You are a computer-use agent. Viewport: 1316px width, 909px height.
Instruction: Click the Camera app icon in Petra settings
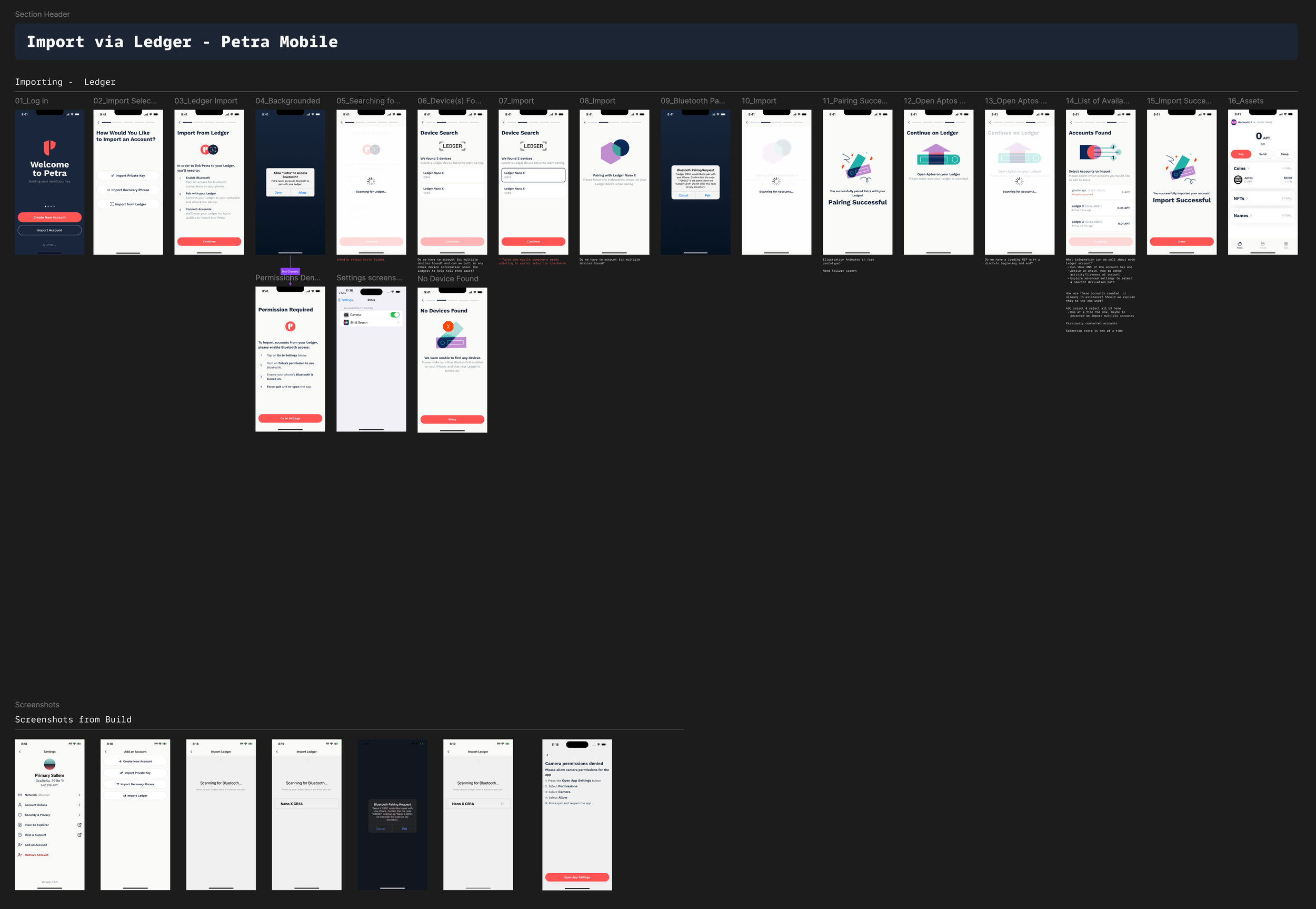pyautogui.click(x=346, y=315)
